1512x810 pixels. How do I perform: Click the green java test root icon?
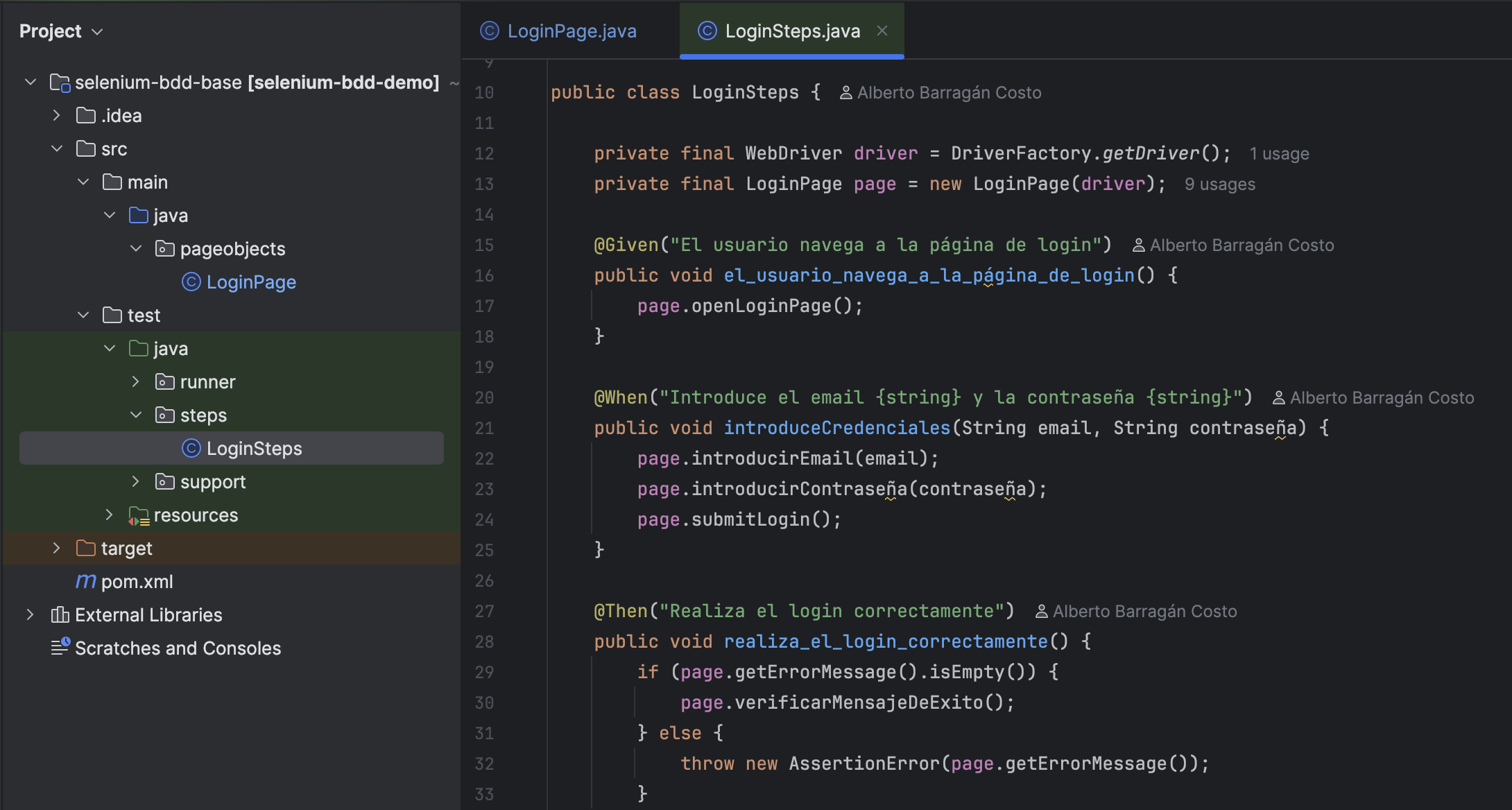point(139,348)
